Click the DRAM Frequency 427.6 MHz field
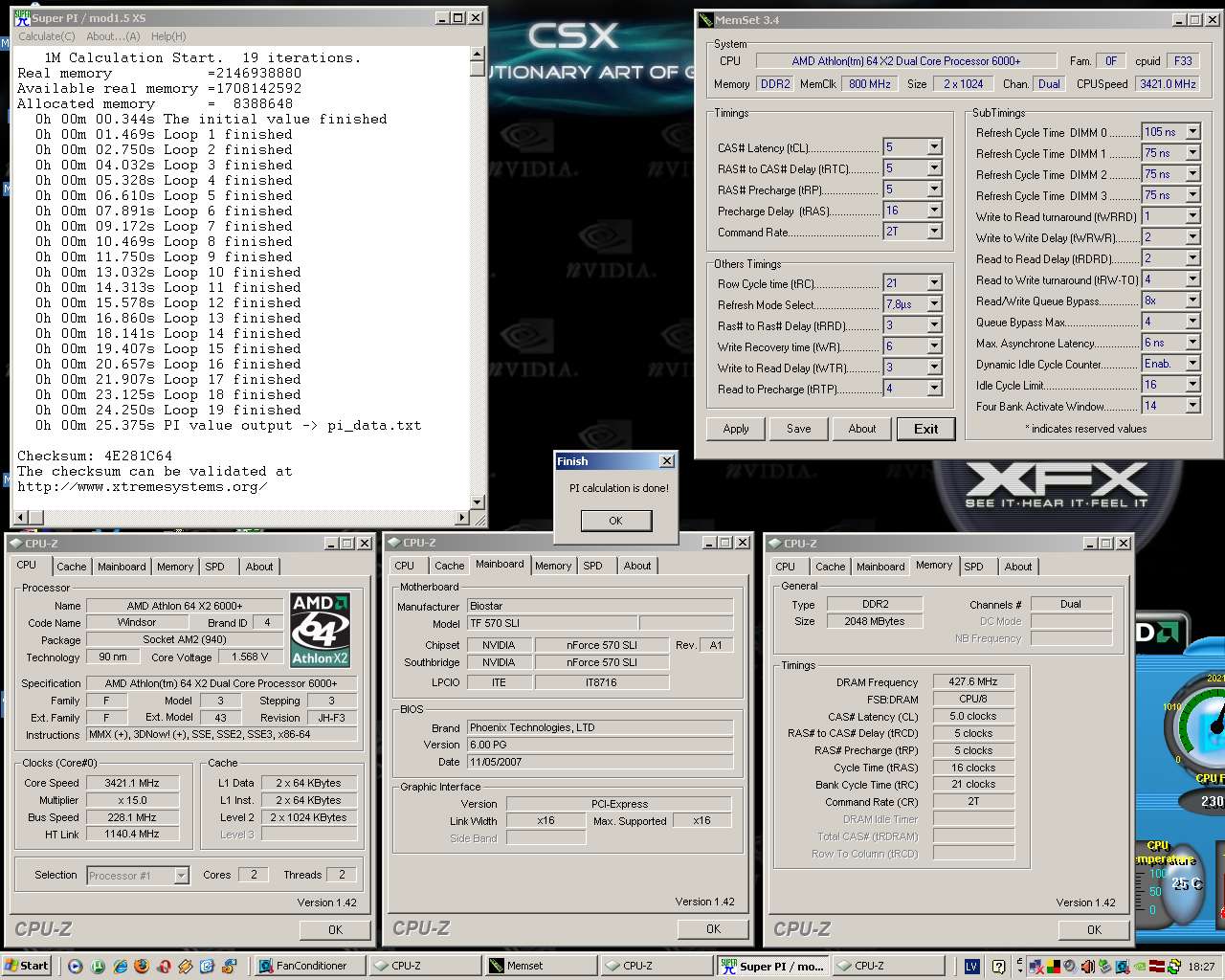 [973, 681]
